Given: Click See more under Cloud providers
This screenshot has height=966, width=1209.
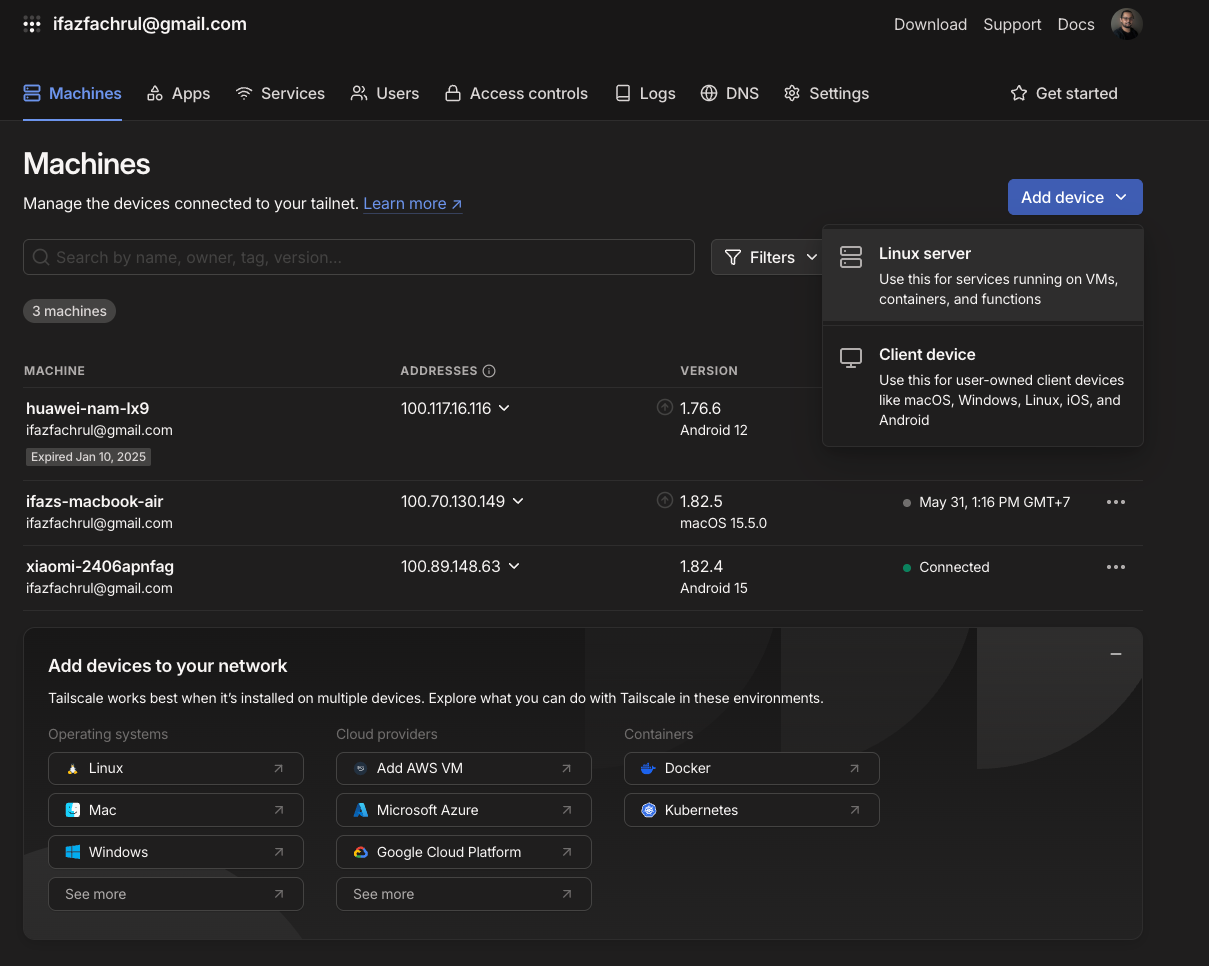Looking at the screenshot, I should pos(464,894).
